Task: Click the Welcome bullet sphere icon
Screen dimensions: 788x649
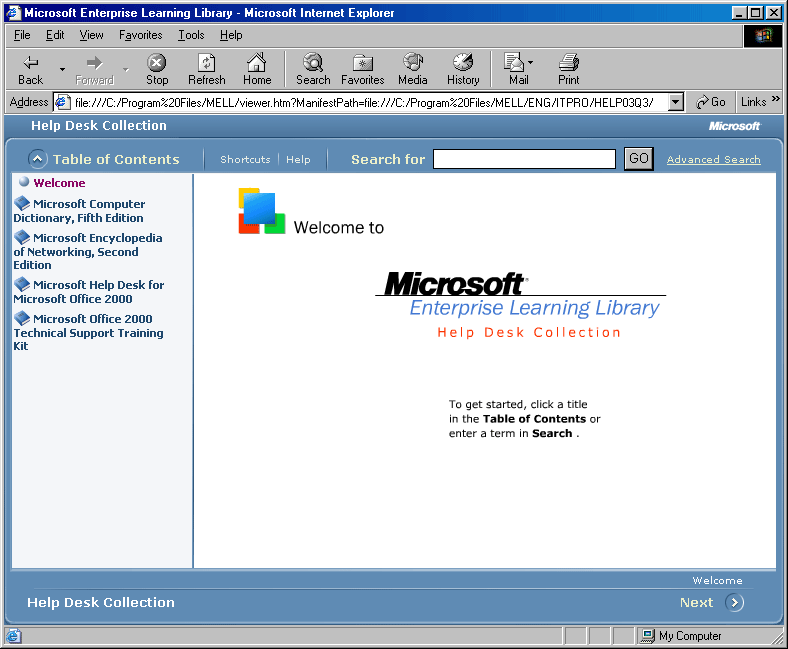Action: pyautogui.click(x=24, y=181)
